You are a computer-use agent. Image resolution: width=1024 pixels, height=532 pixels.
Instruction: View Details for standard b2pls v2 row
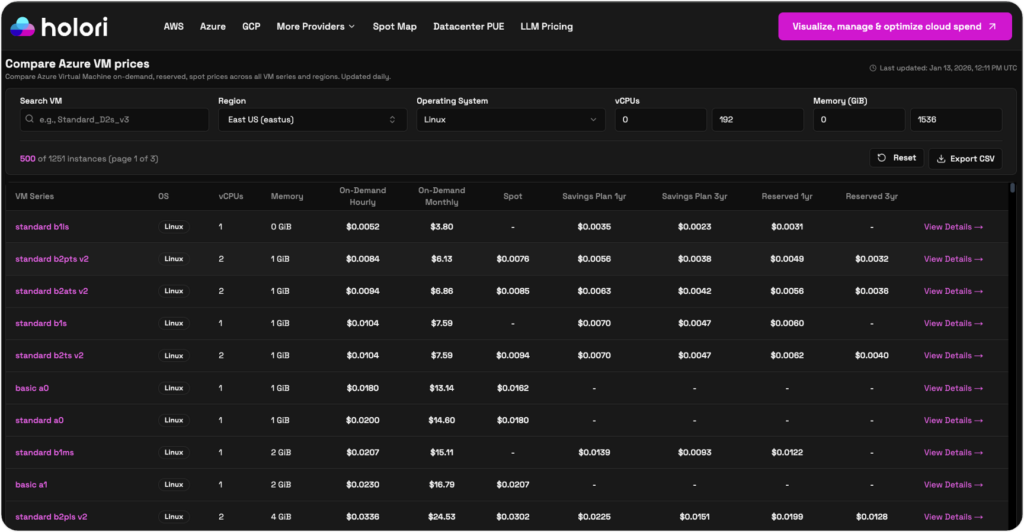click(953, 517)
